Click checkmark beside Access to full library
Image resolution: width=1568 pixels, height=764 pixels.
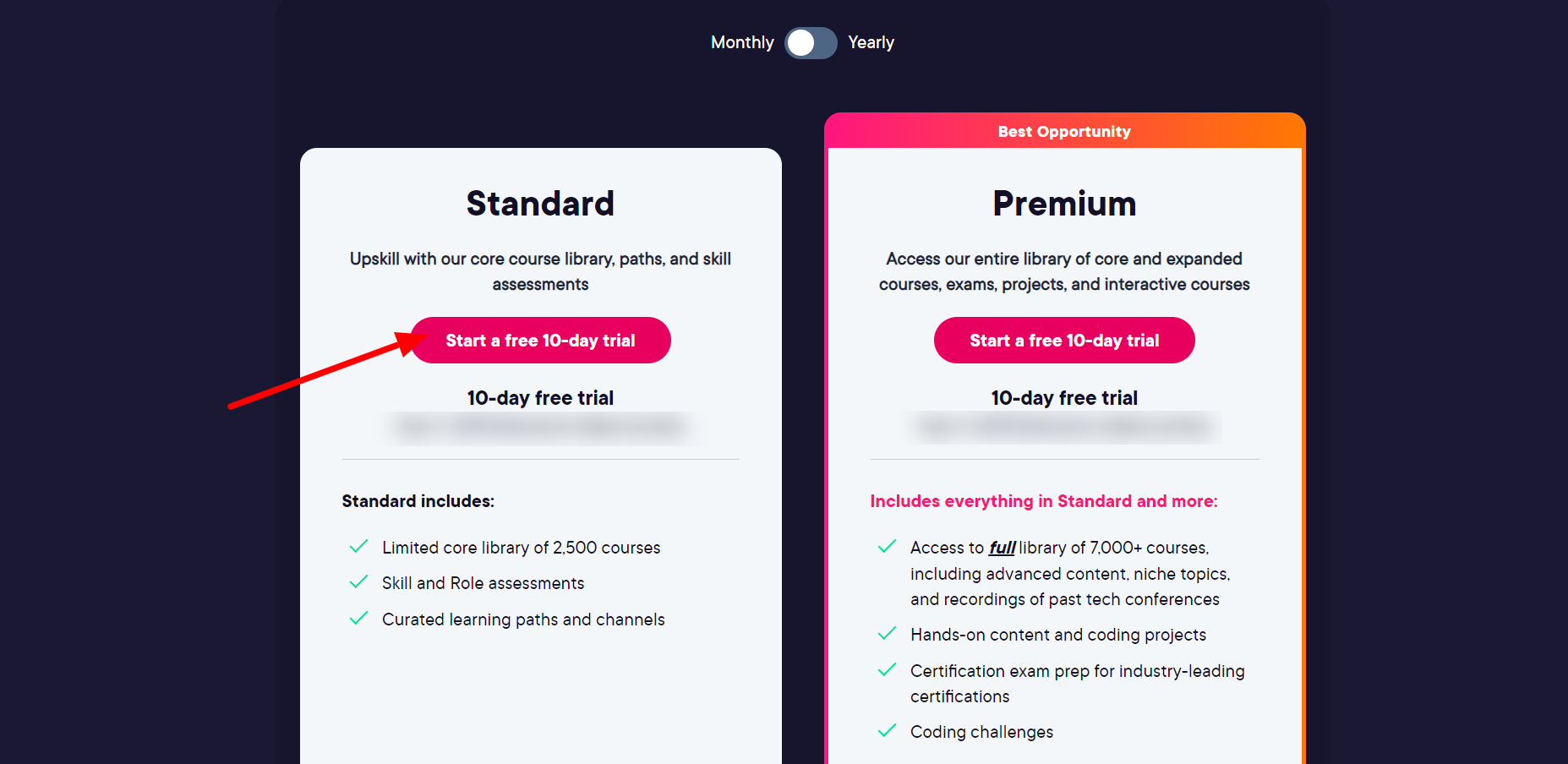click(x=887, y=547)
